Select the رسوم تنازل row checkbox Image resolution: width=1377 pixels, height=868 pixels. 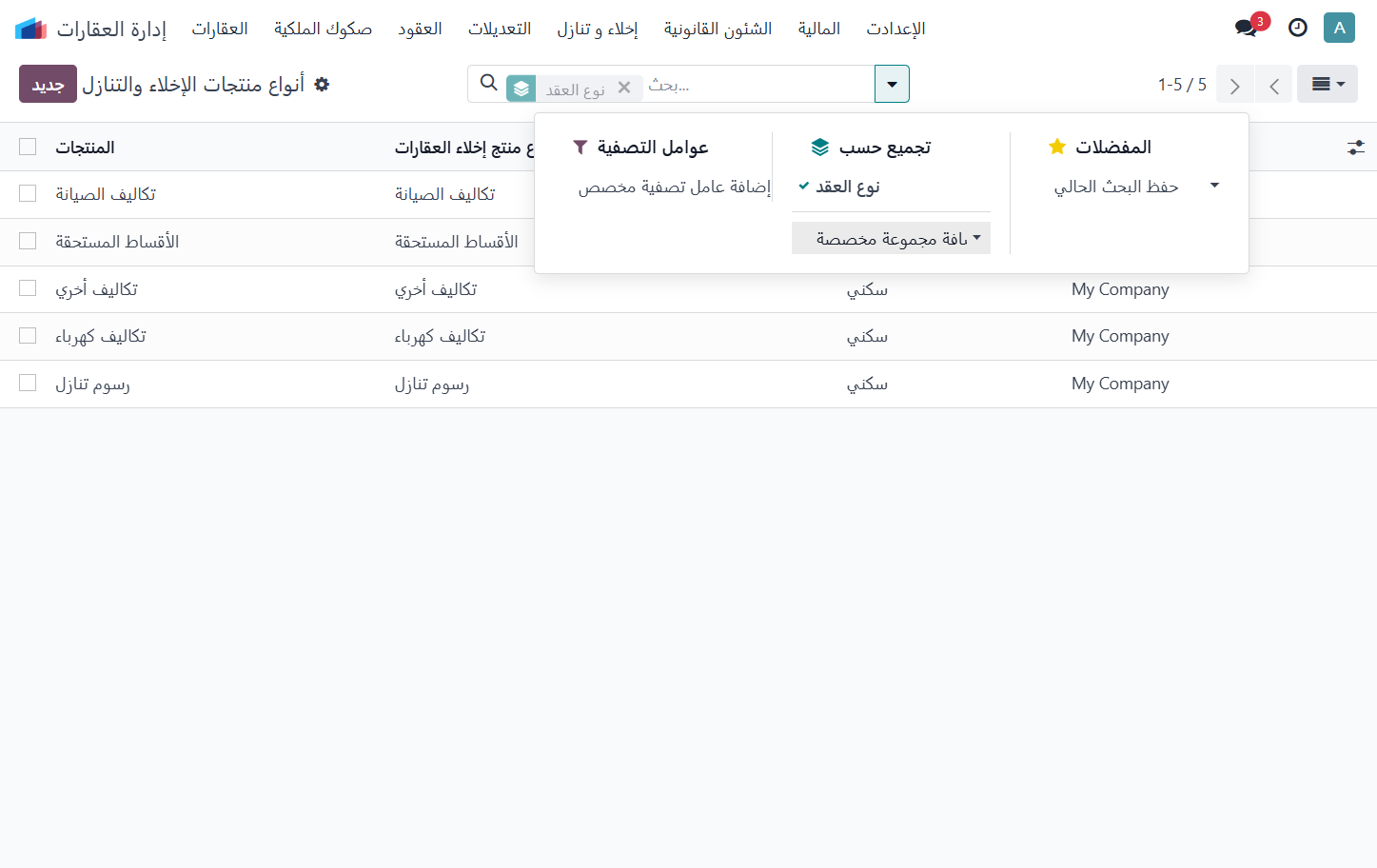click(28, 383)
